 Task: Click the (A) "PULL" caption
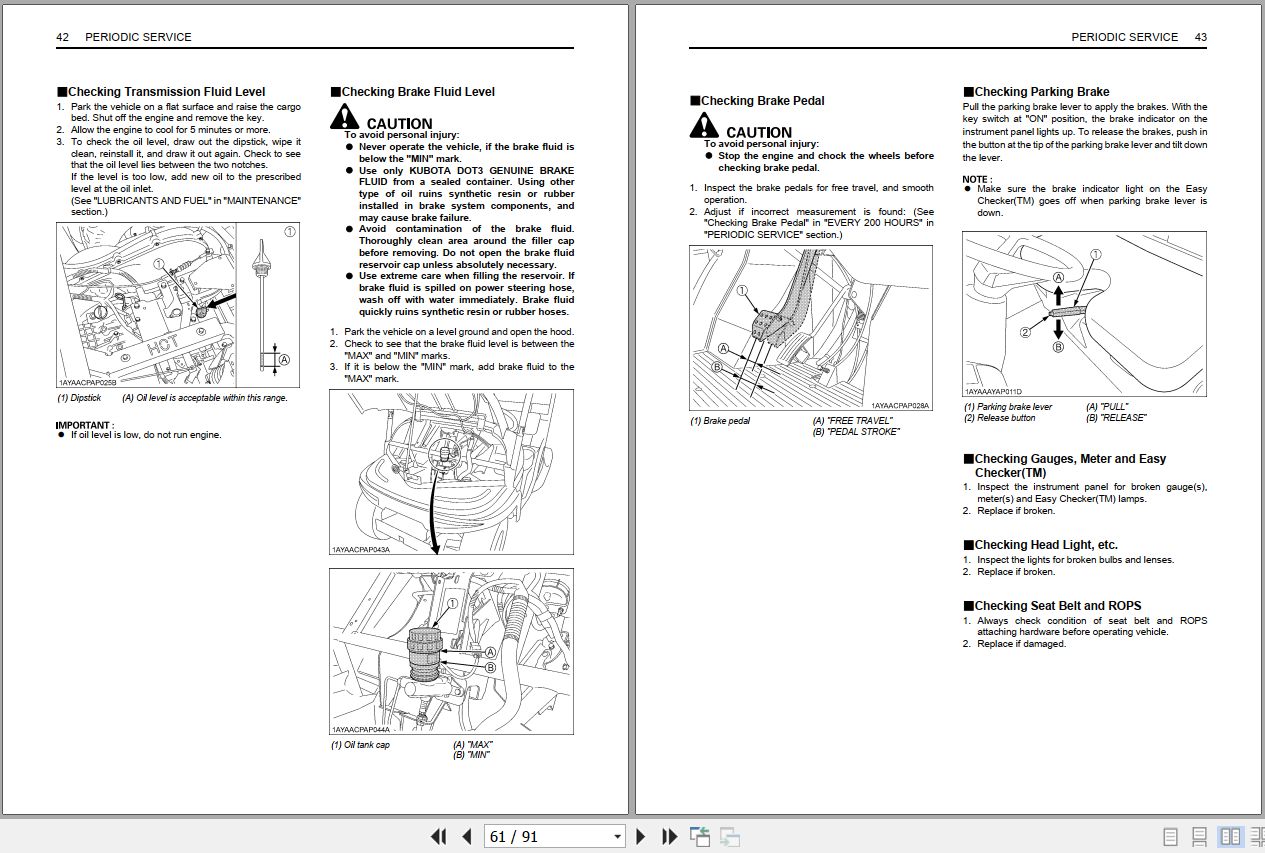pyautogui.click(x=1107, y=407)
